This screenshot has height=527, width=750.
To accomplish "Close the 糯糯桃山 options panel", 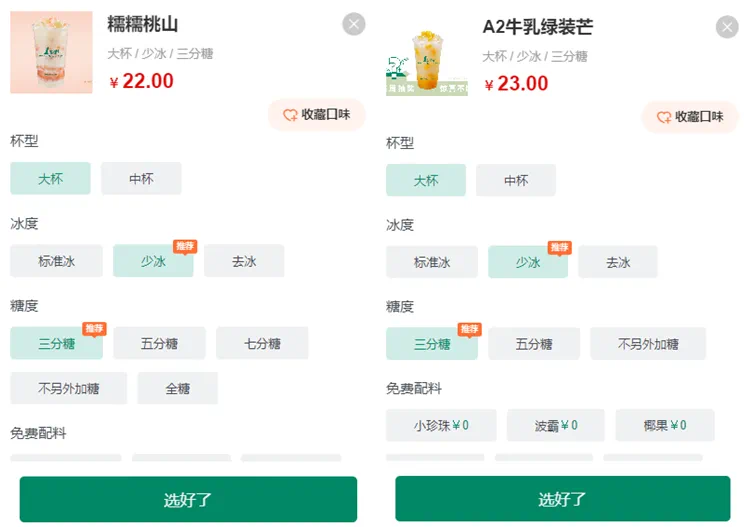I will (353, 24).
